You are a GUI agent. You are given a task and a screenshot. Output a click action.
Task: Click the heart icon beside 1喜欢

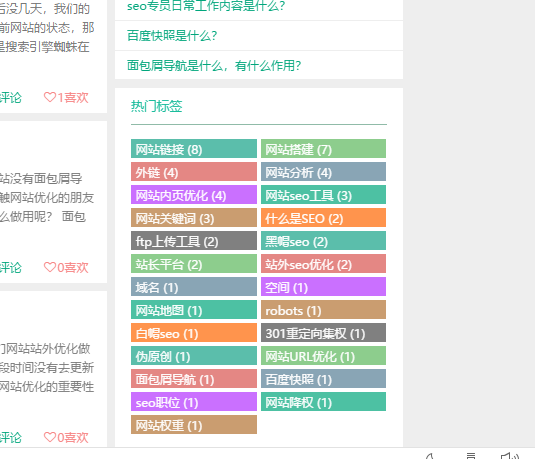(50, 98)
